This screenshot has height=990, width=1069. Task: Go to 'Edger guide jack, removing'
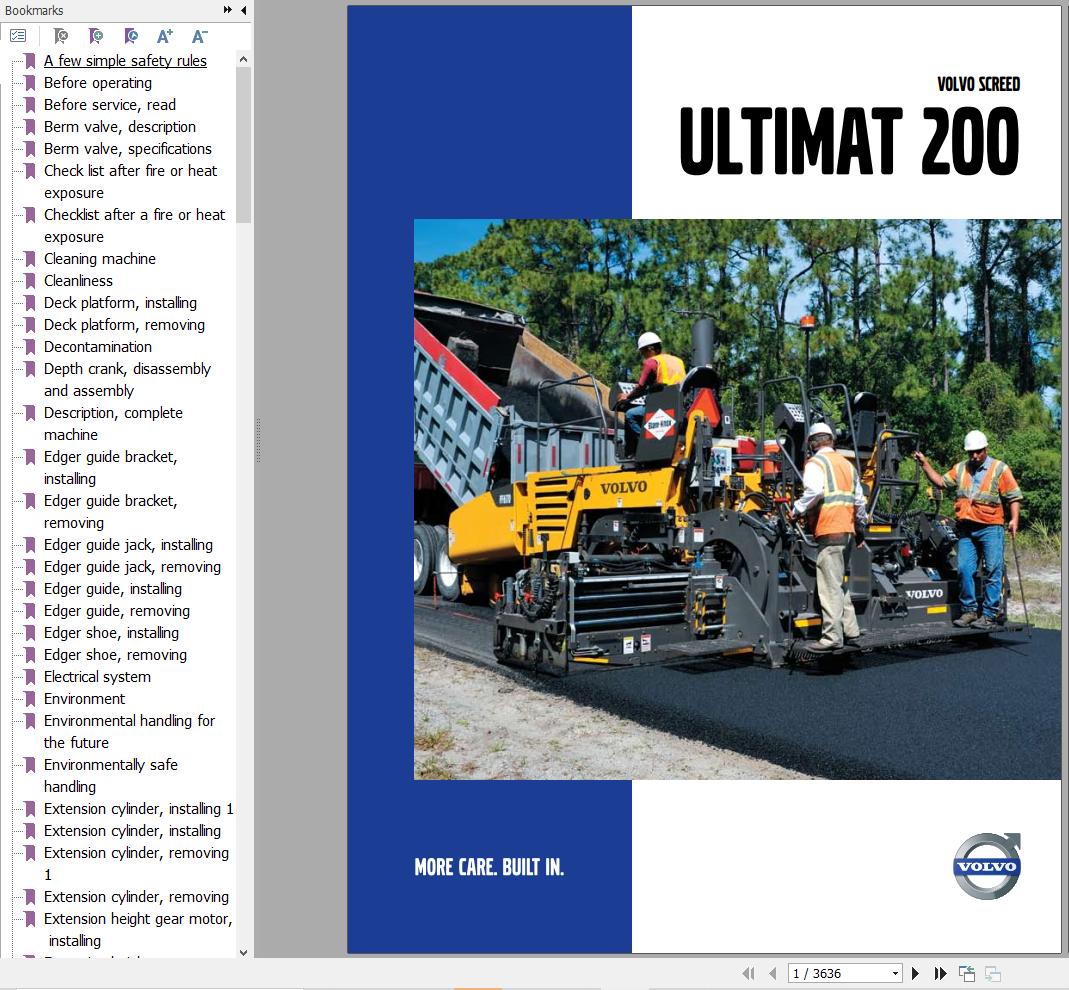[132, 567]
